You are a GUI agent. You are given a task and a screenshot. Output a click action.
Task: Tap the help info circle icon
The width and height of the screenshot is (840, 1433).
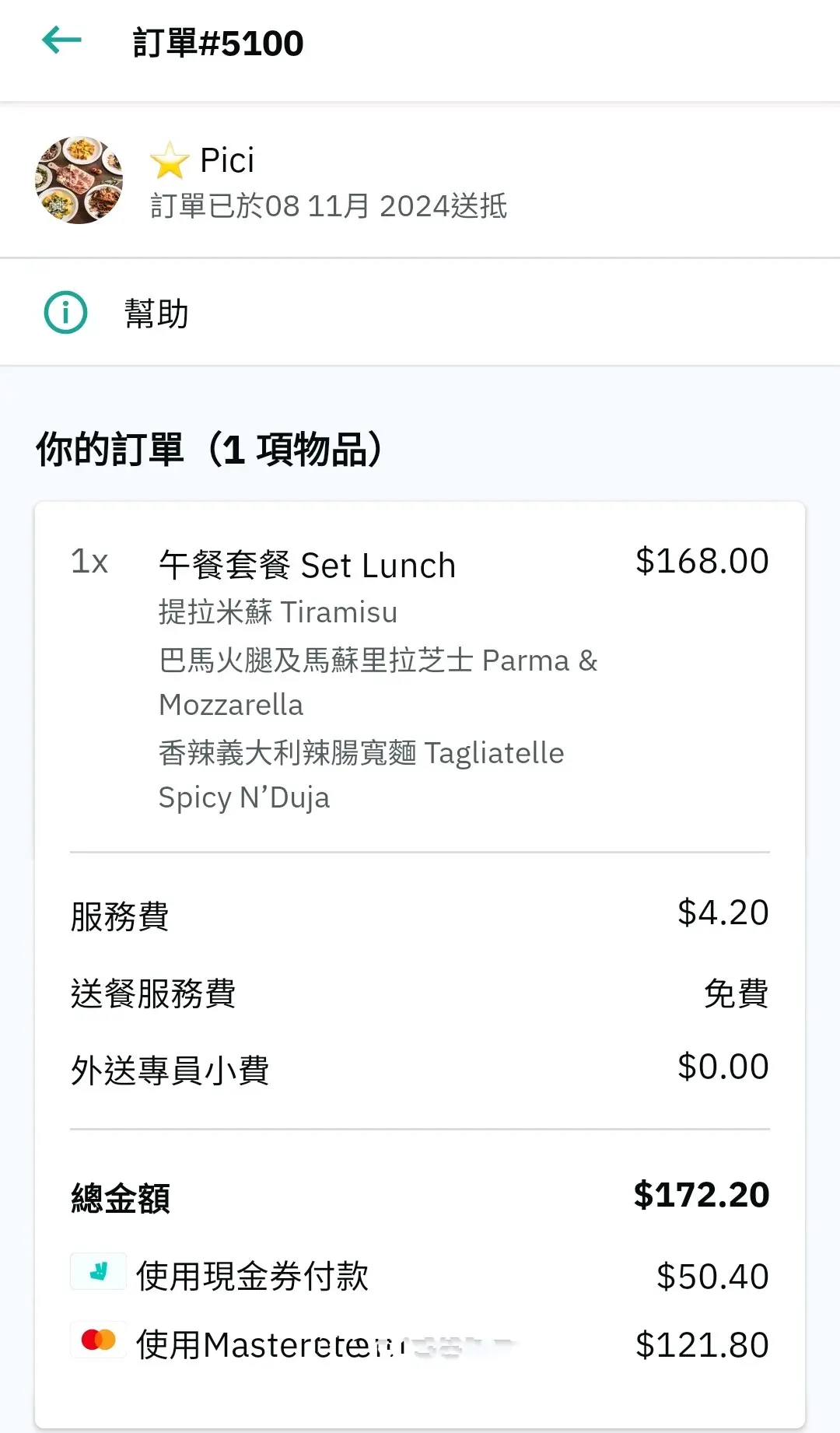[65, 313]
